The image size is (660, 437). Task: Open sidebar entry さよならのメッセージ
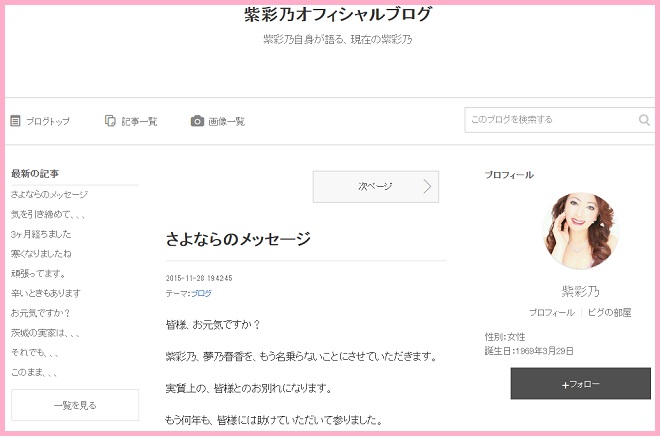(x=49, y=195)
